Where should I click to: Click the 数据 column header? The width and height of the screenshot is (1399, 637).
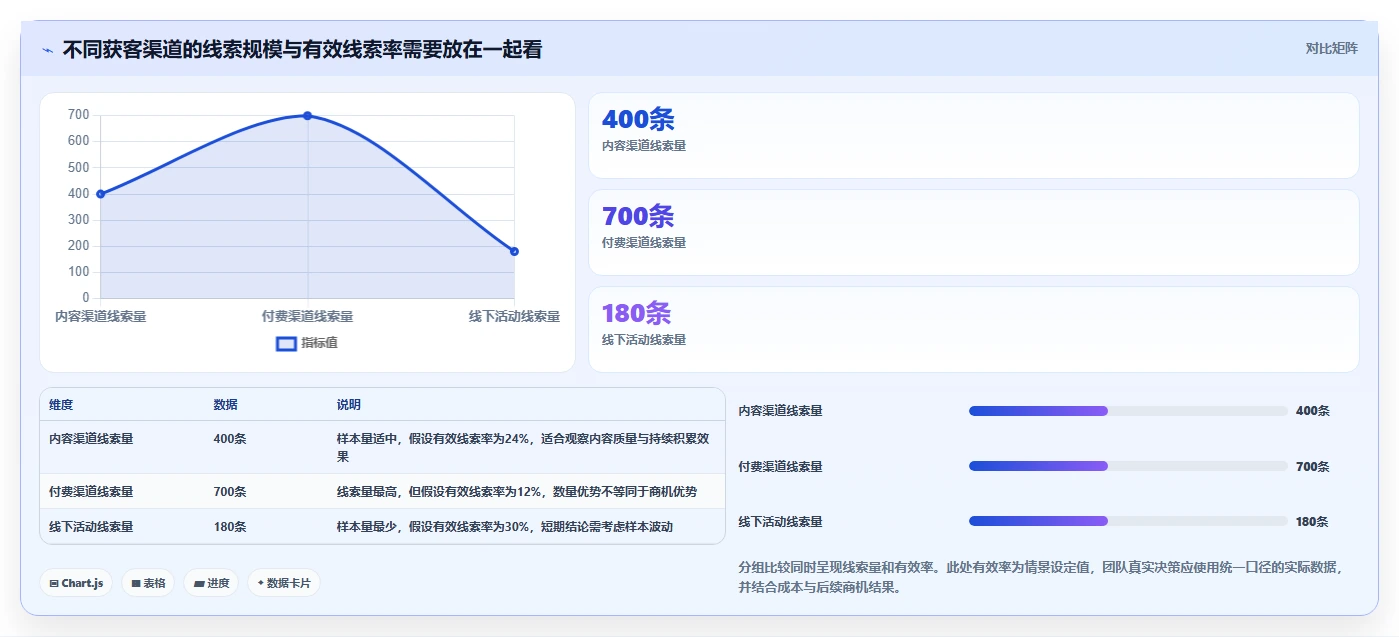pos(225,405)
